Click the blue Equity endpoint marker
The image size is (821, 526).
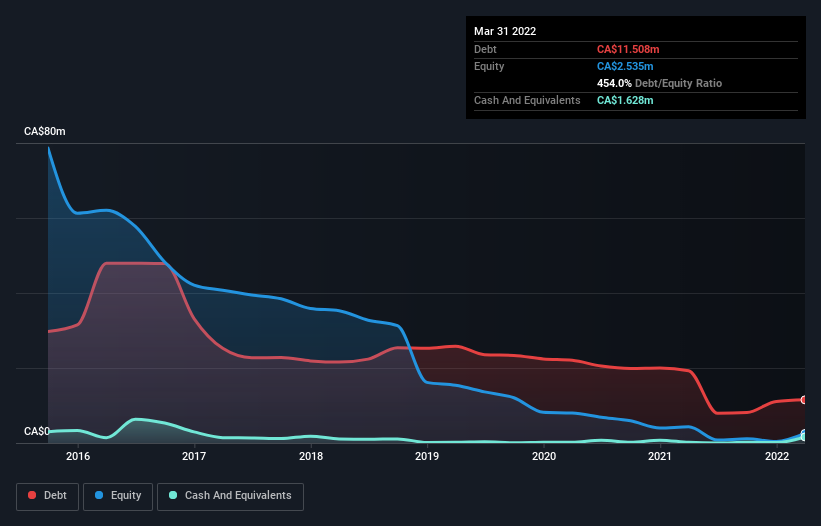[x=804, y=433]
